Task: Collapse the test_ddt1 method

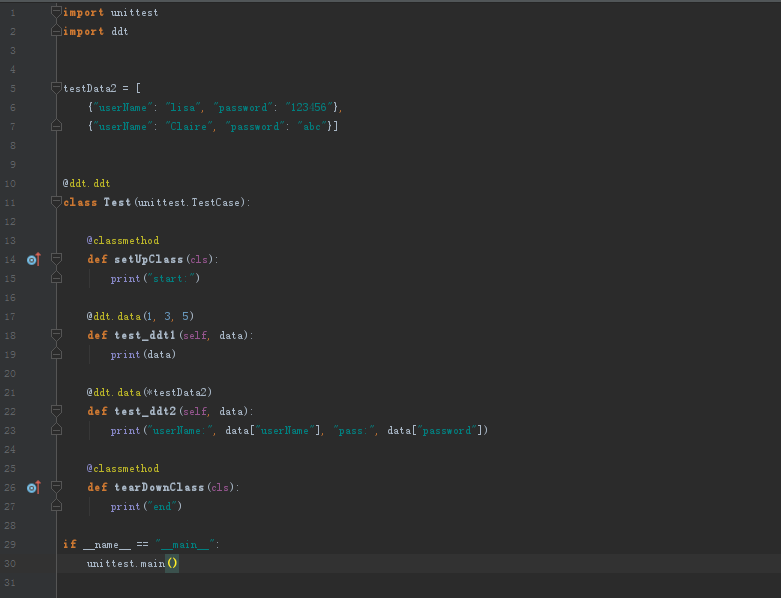Action: (x=56, y=335)
